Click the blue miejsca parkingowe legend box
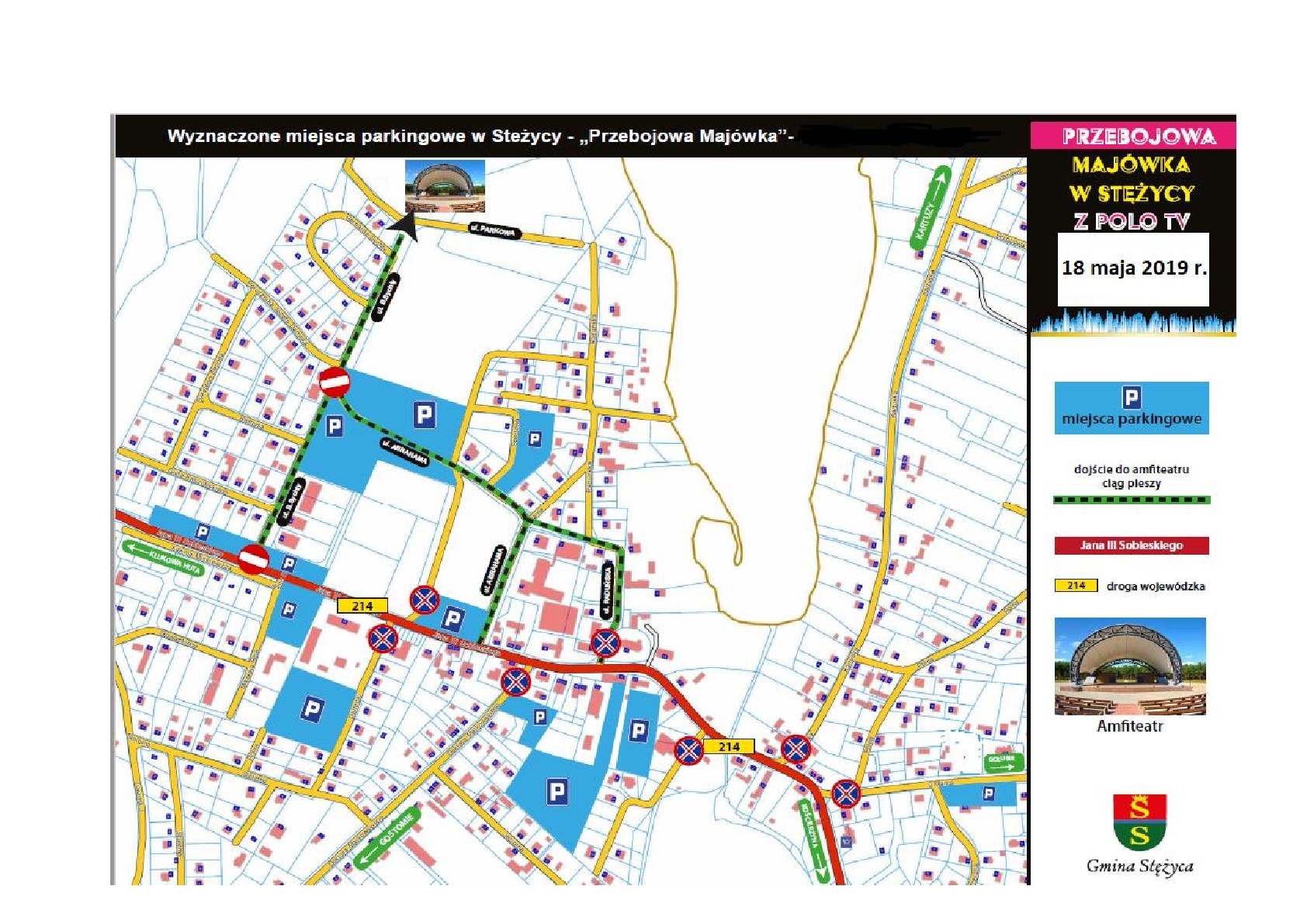The height and width of the screenshot is (924, 1307). point(1132,408)
